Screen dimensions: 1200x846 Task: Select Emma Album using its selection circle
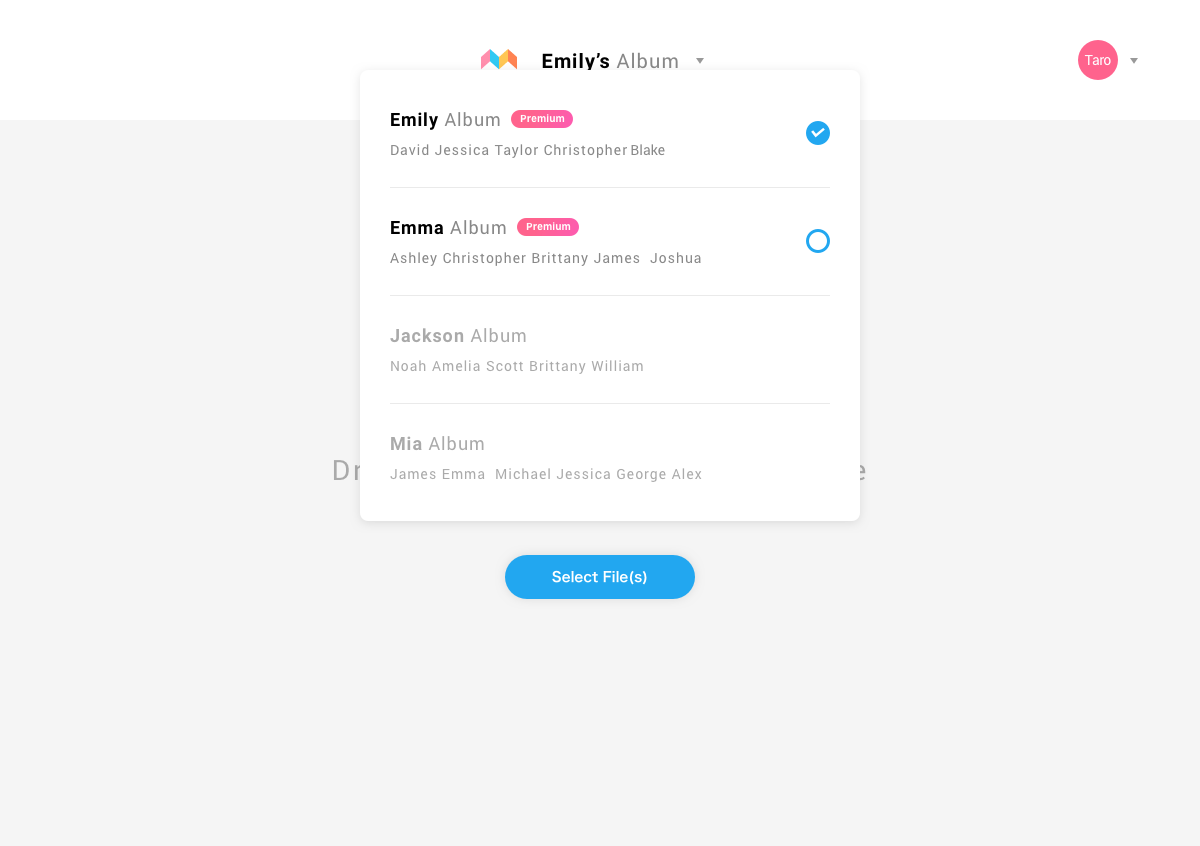(x=818, y=241)
